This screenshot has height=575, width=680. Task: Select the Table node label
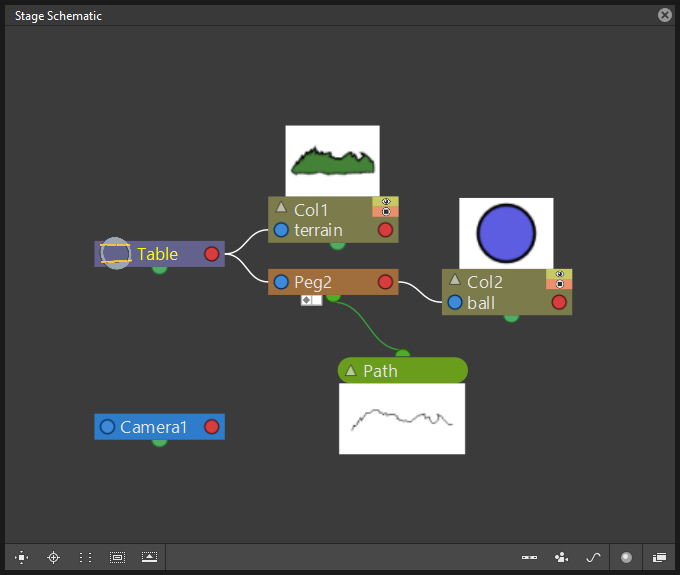click(x=157, y=254)
